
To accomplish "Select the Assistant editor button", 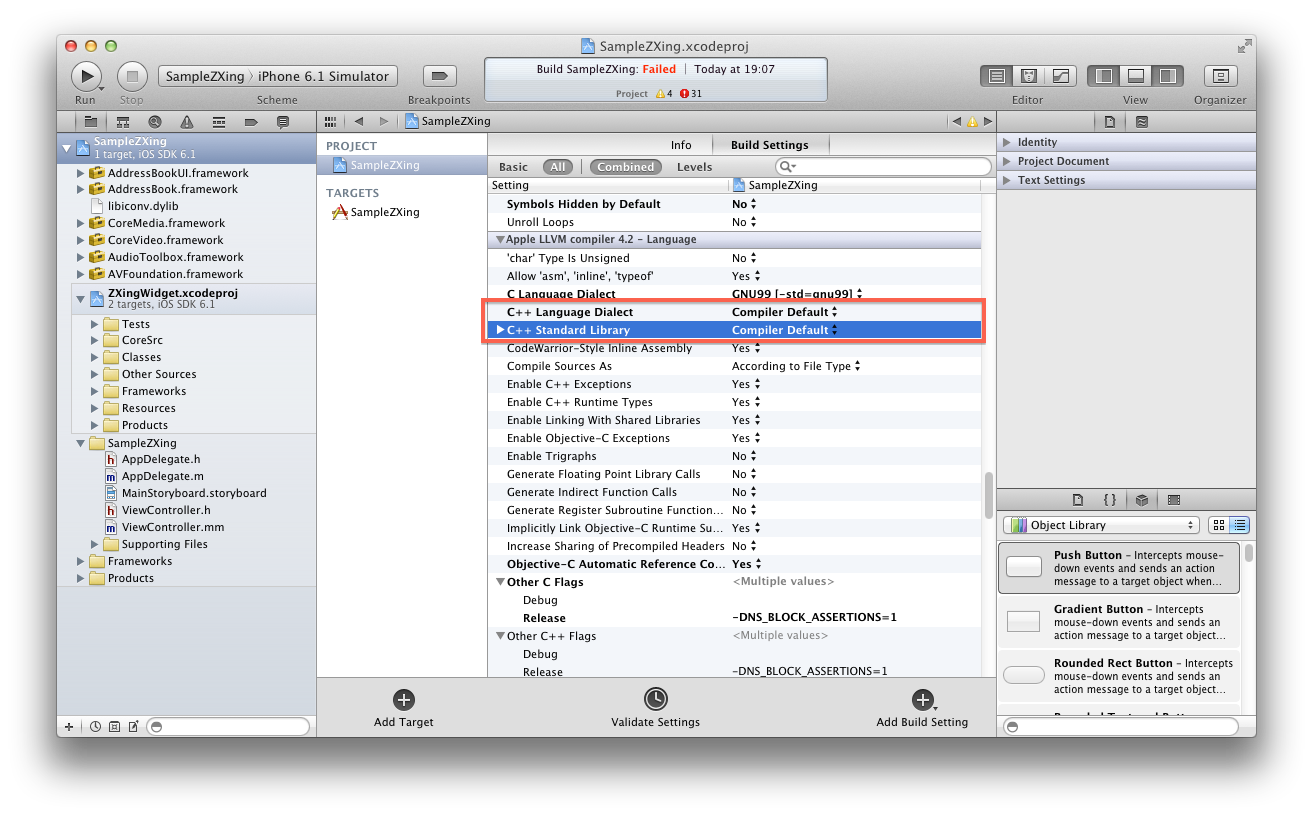I will click(1028, 76).
